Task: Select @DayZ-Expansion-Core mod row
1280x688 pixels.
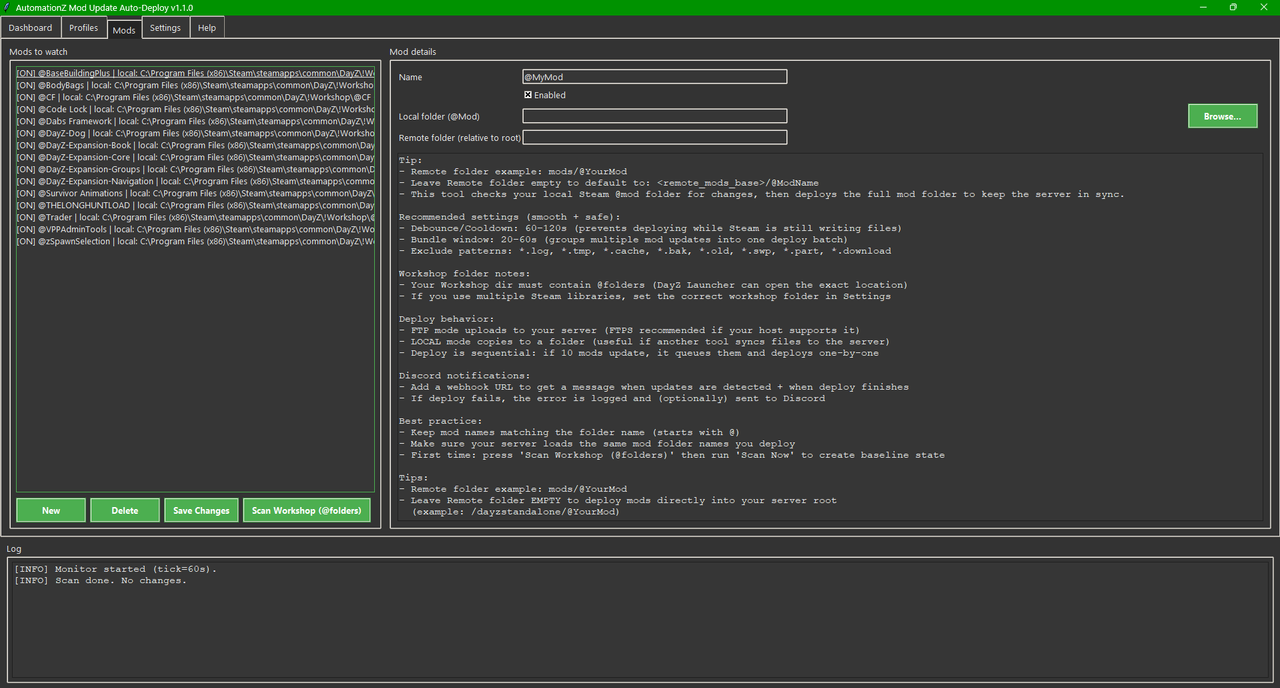Action: [196, 157]
